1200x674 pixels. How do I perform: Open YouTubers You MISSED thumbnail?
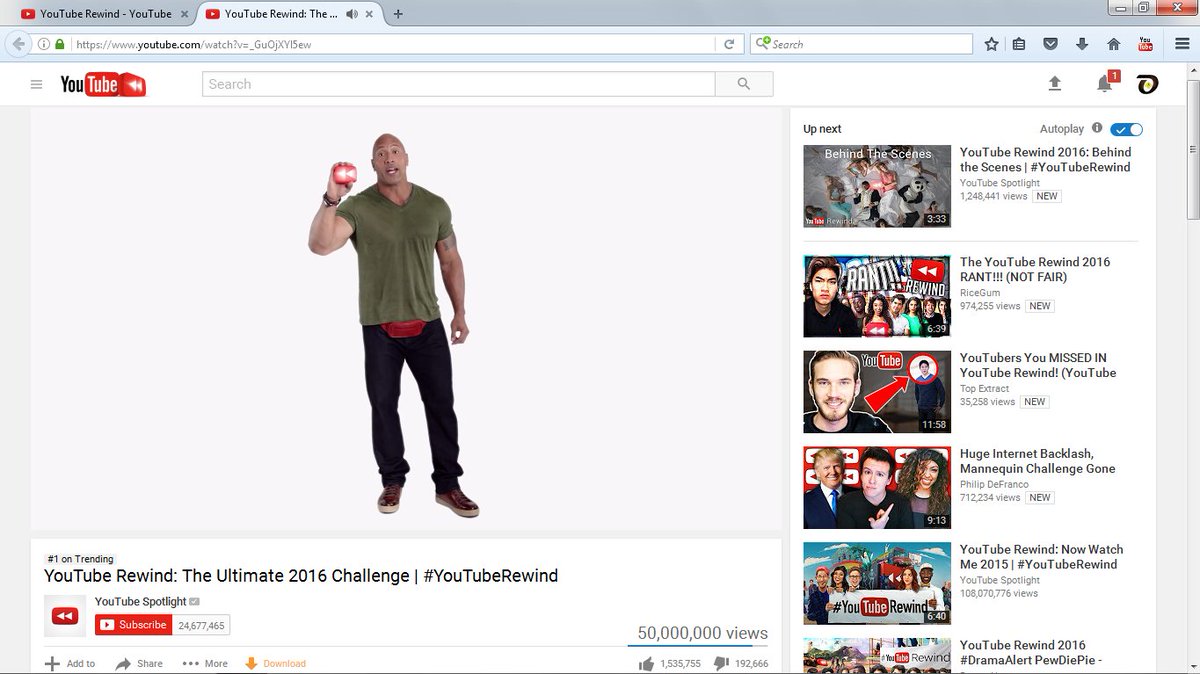pyautogui.click(x=877, y=392)
